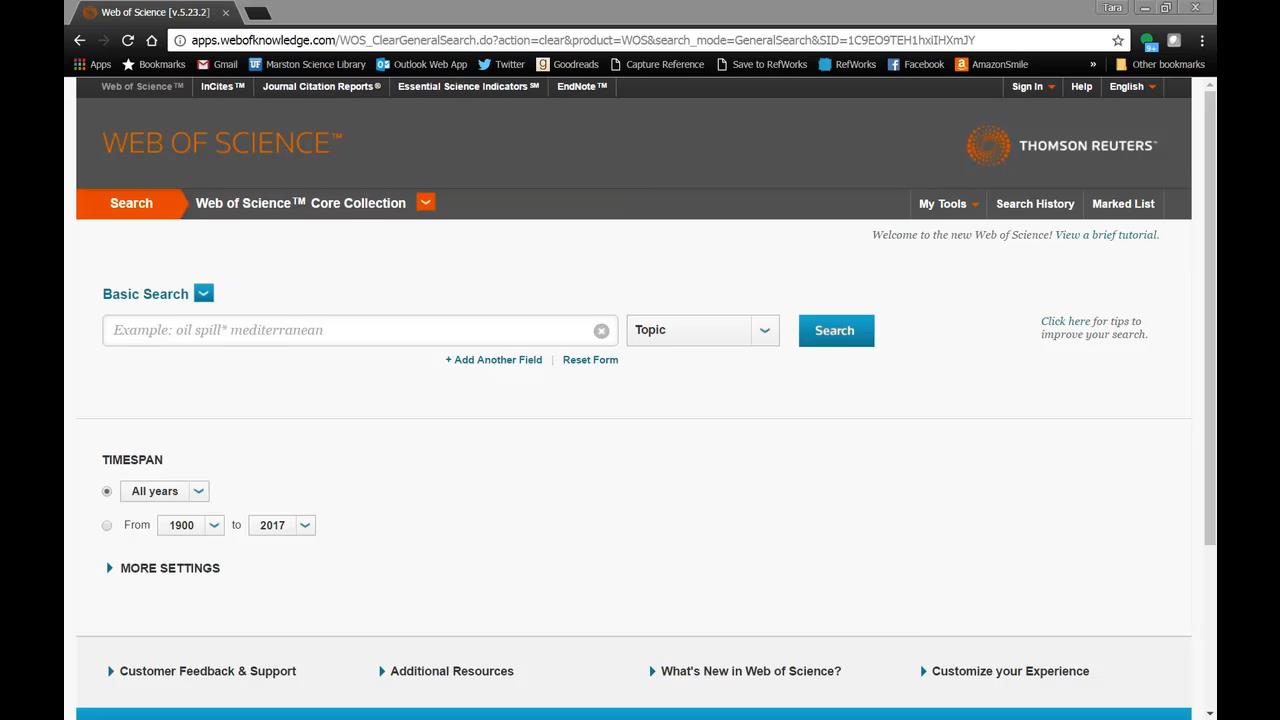Viewport: 1280px width, 720px height.
Task: Go to the browser home page icon
Action: coord(152,40)
